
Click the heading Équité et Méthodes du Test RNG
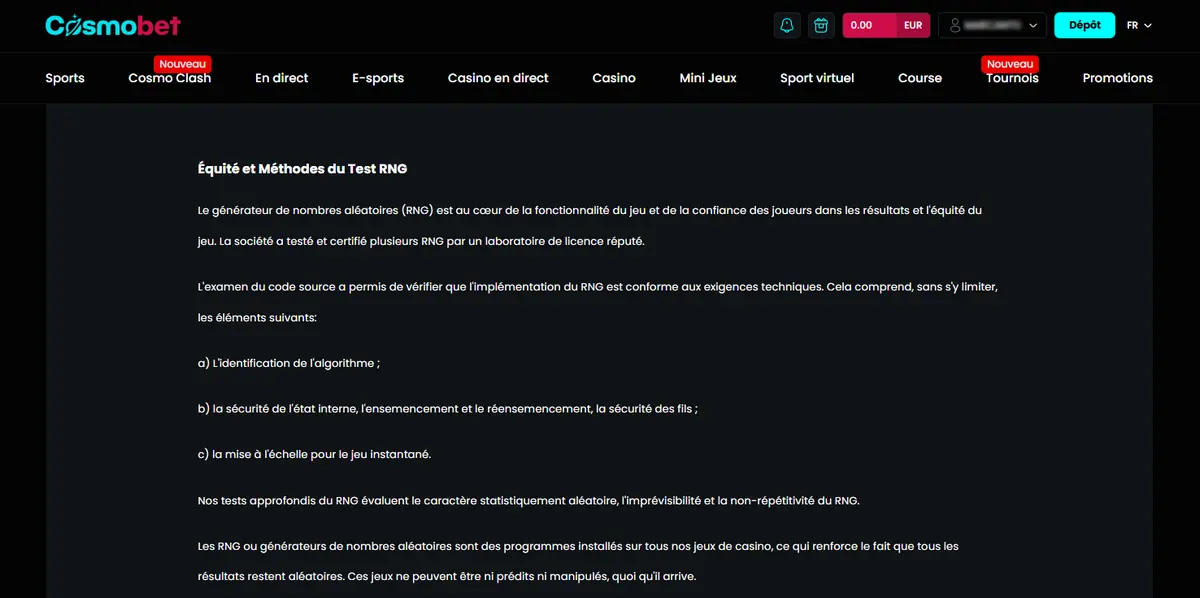pos(303,169)
